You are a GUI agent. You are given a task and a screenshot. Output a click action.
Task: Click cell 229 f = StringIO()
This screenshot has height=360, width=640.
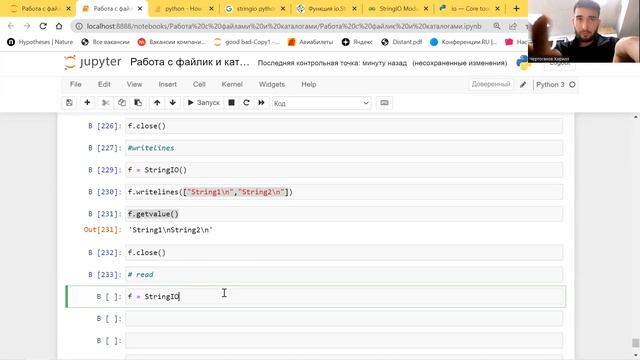coord(344,170)
